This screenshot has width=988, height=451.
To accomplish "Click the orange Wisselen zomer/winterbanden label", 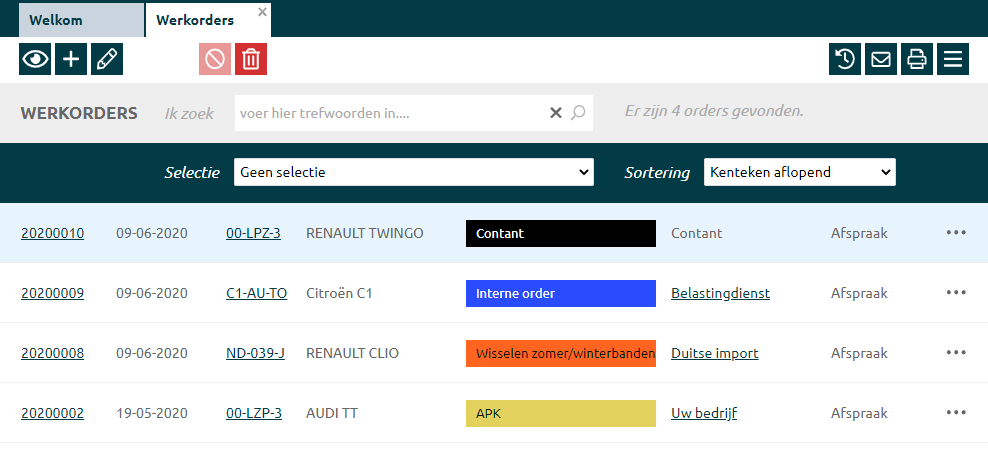I will (560, 353).
